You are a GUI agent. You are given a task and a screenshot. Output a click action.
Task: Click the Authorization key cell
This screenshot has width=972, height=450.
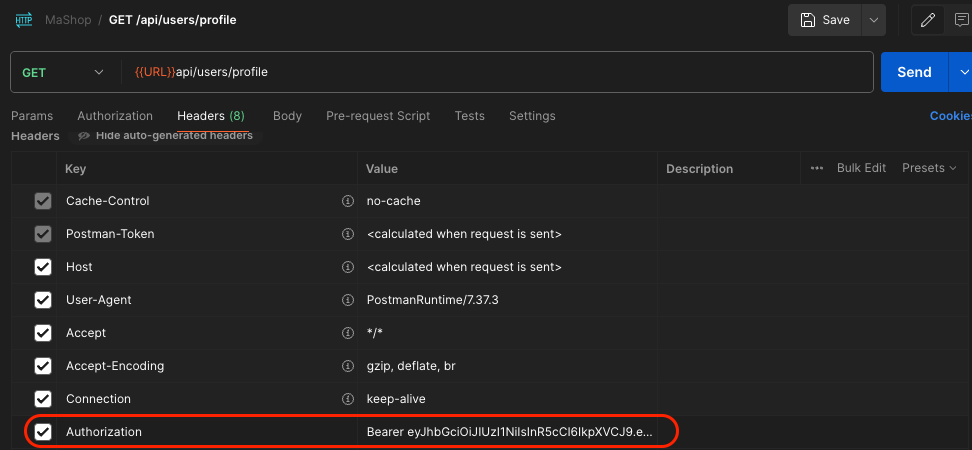[x=207, y=431]
